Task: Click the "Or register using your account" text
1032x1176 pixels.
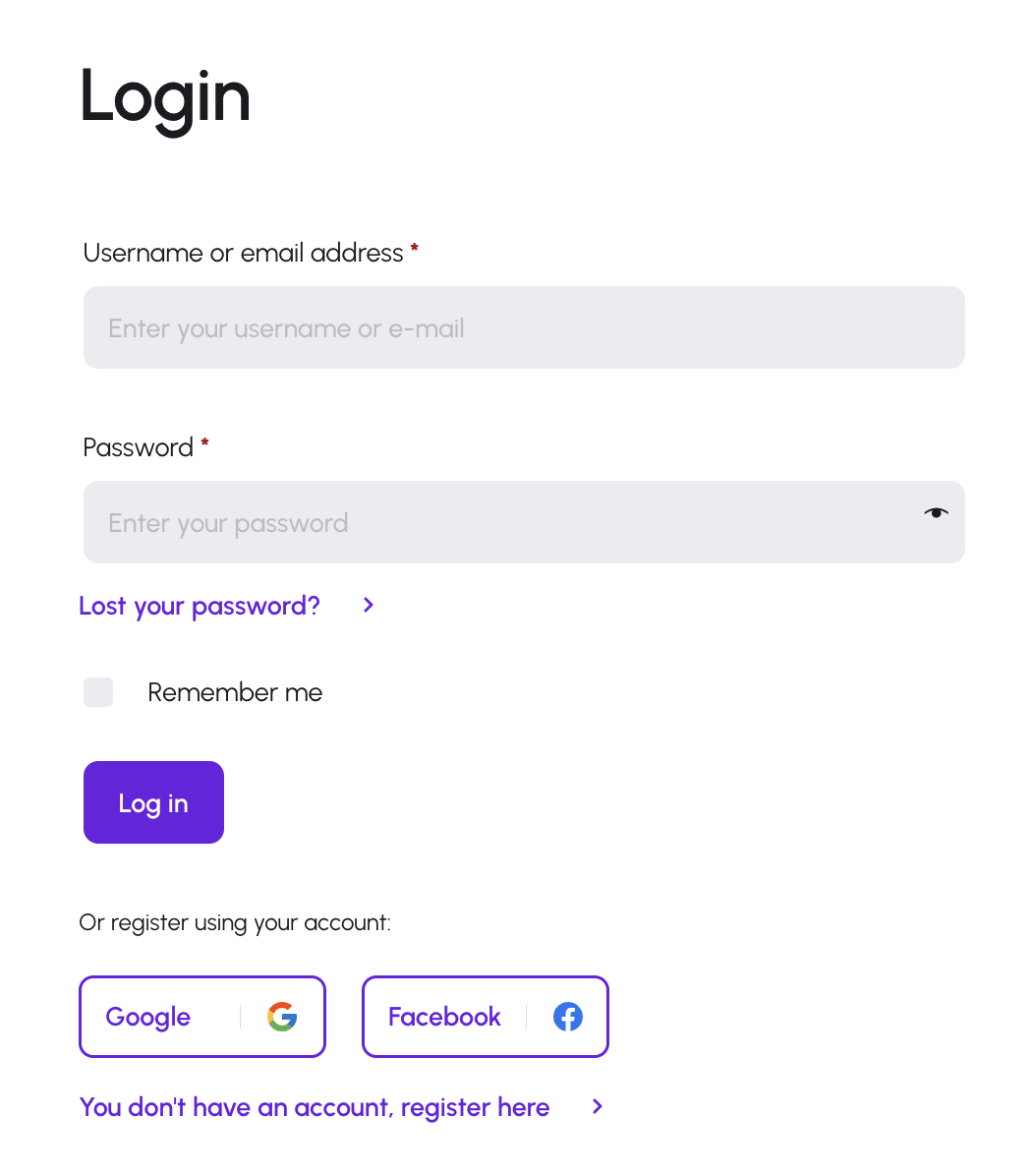Action: click(x=235, y=922)
